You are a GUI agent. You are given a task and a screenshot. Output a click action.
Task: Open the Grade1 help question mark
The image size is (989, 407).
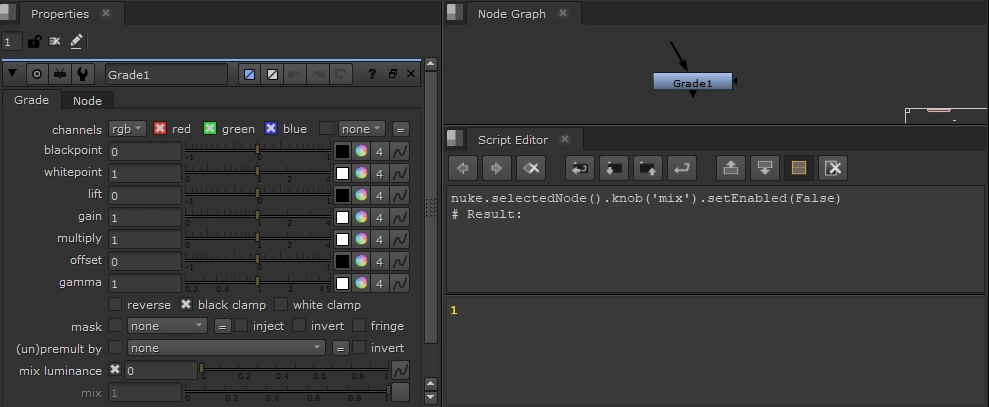[372, 74]
